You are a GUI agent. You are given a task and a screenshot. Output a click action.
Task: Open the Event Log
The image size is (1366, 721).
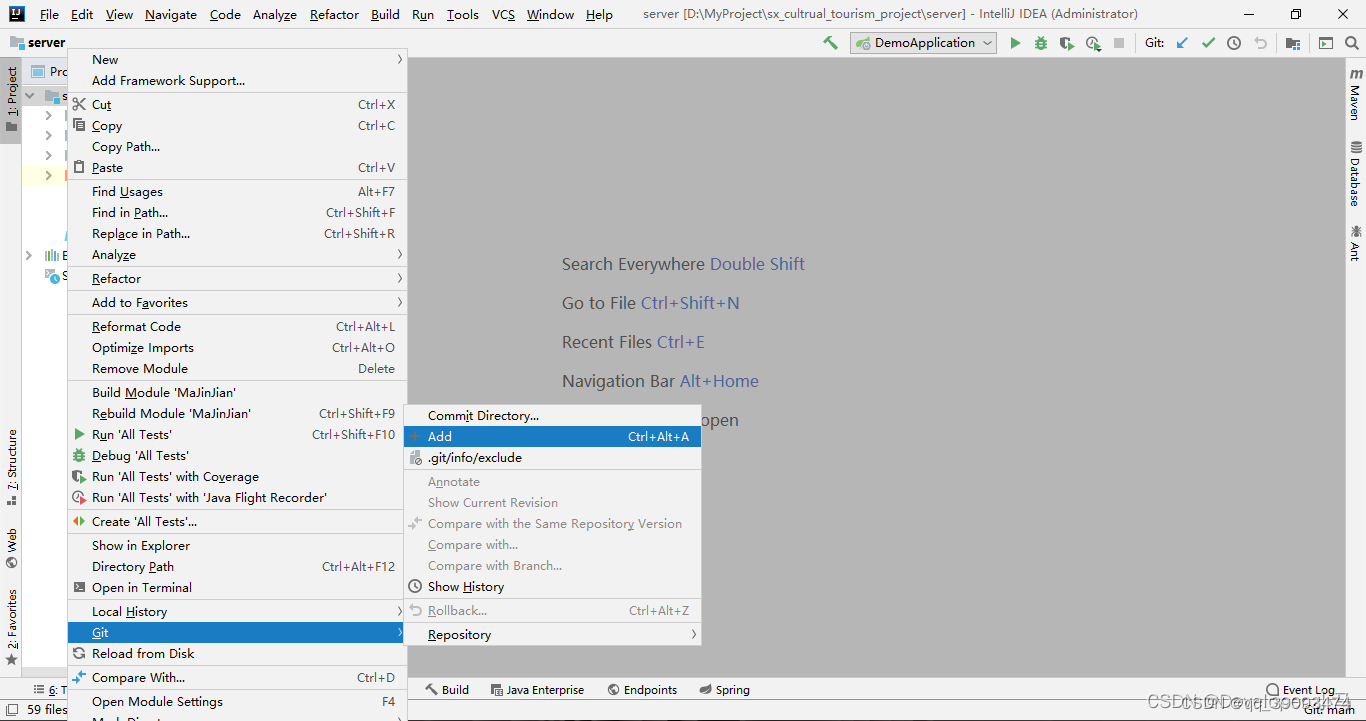click(x=1300, y=690)
